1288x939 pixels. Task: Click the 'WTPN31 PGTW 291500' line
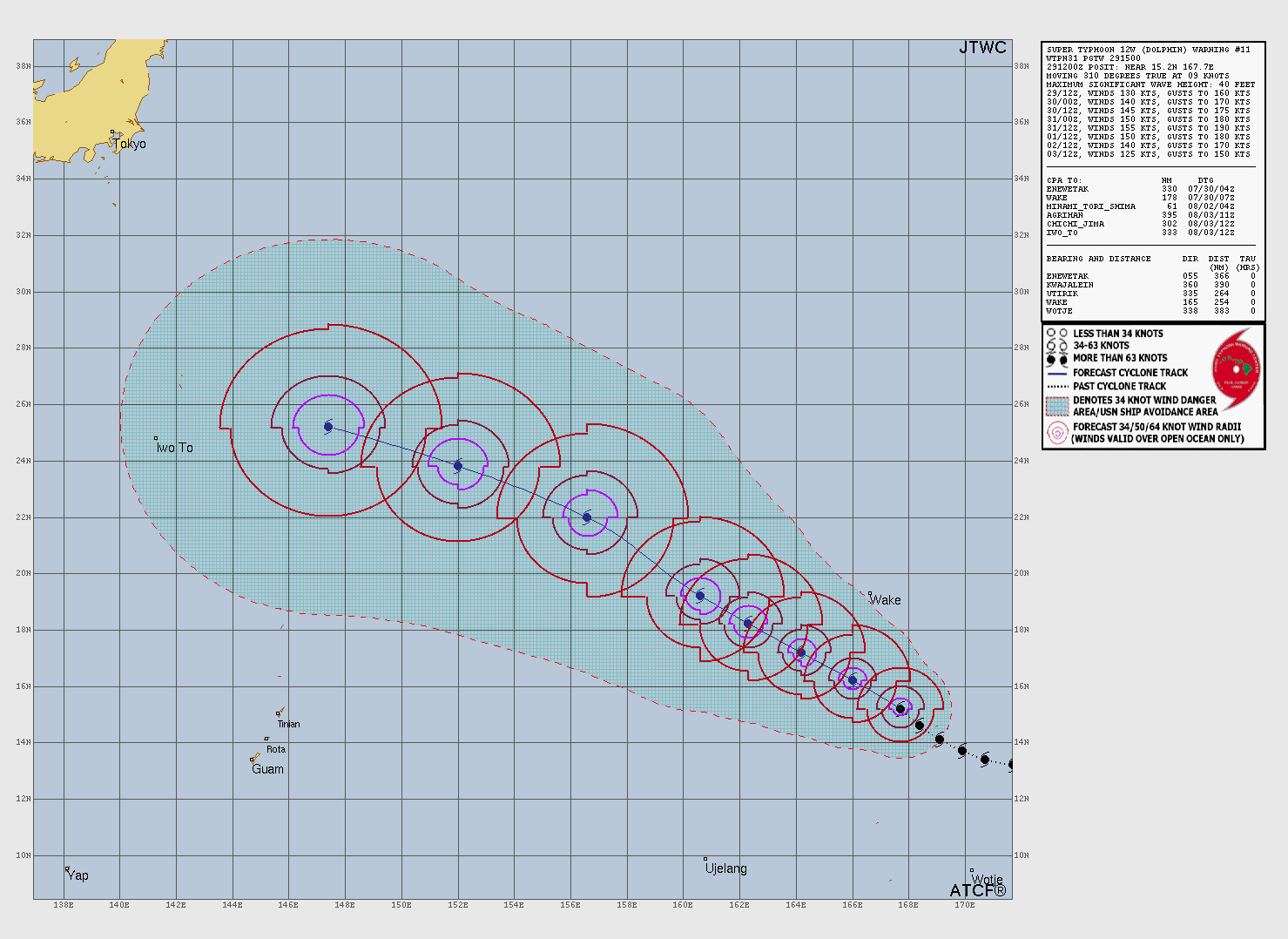pos(1093,58)
